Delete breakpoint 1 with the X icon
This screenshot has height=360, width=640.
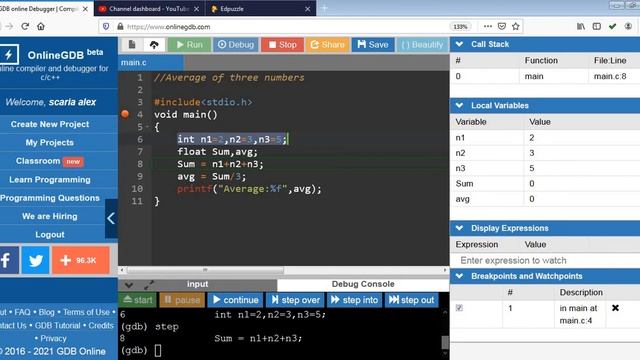coord(615,308)
